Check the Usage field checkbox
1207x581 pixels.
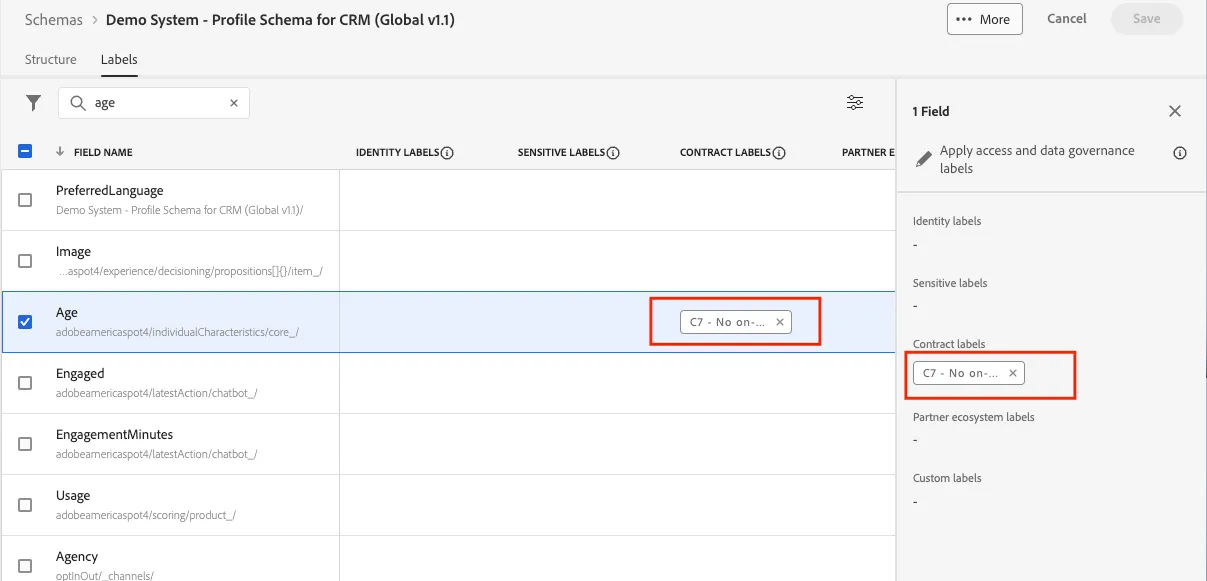tap(26, 505)
